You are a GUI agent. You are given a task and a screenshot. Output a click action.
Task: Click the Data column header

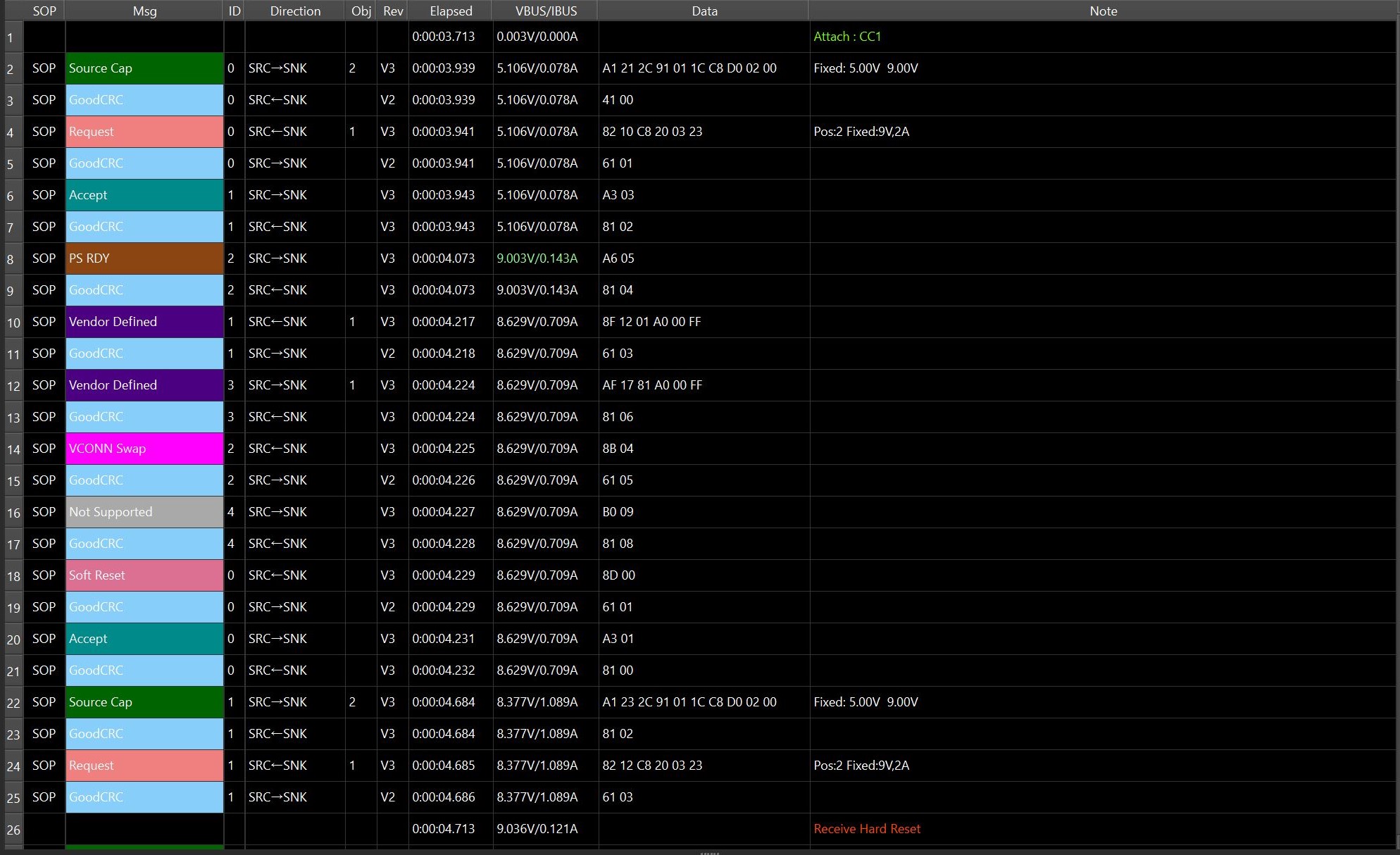tap(704, 11)
